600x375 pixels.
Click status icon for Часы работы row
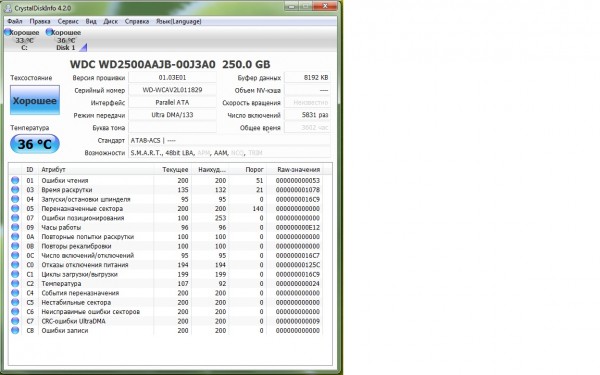click(x=15, y=227)
